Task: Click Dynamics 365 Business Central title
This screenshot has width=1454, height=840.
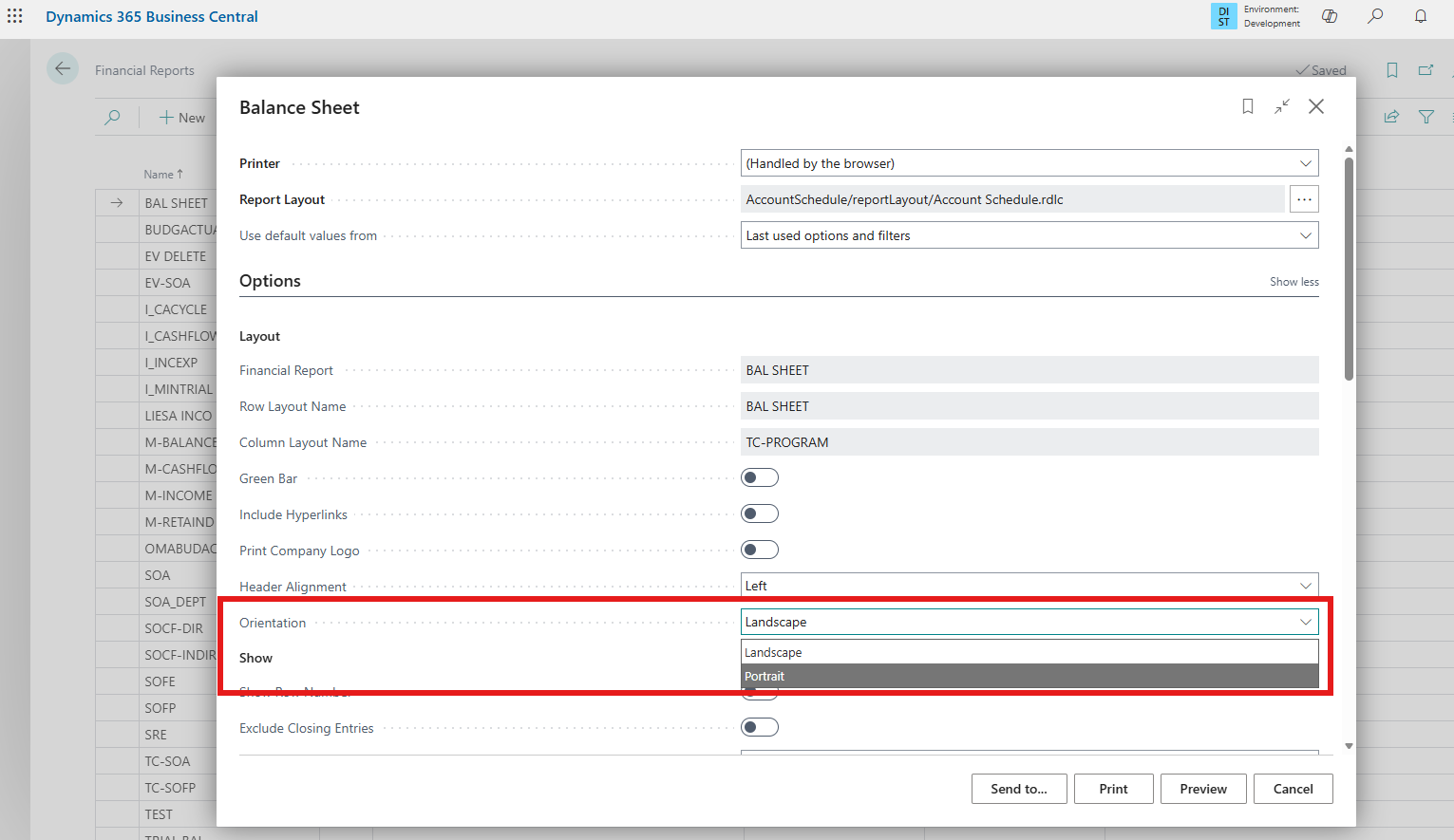Action: pos(152,16)
